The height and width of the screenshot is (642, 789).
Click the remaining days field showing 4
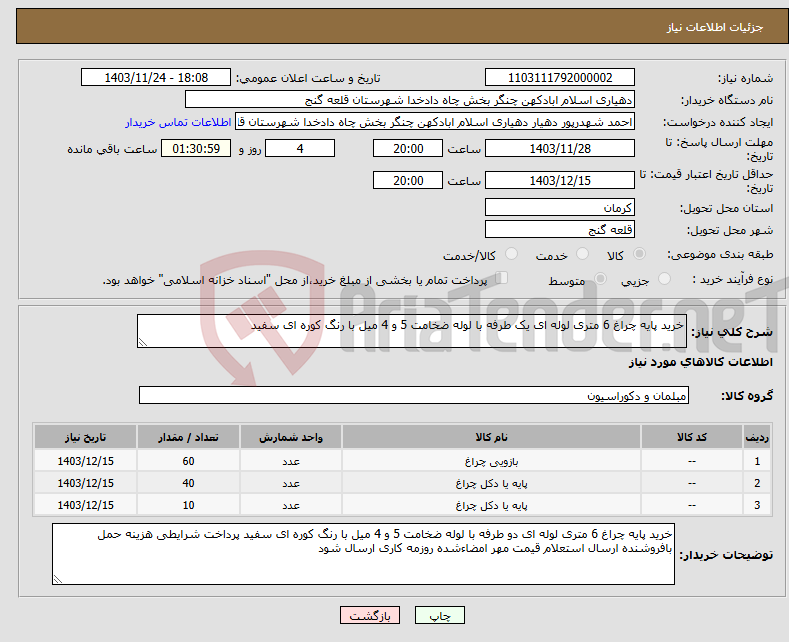[x=300, y=148]
